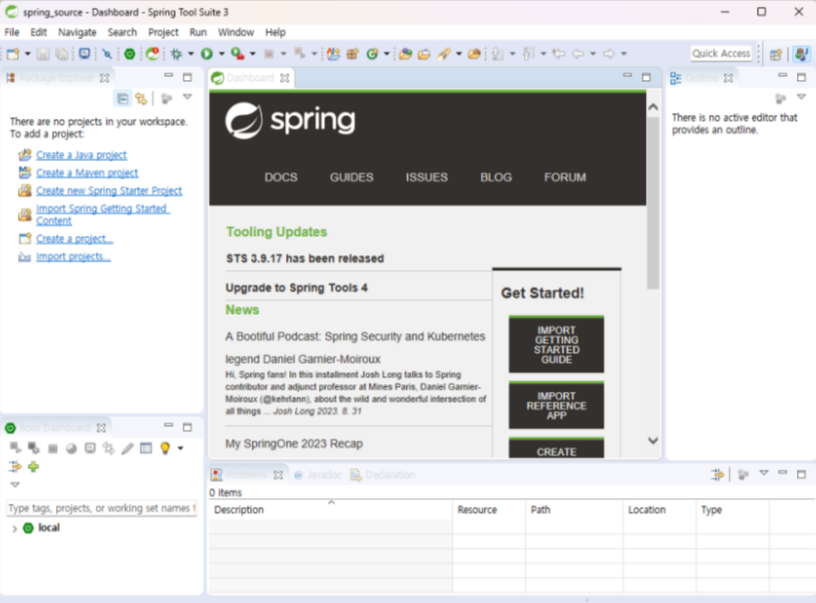Viewport: 816px width, 603px height.
Task: Click the IMPORT GETTING STARTED GUIDE button
Action: point(556,344)
